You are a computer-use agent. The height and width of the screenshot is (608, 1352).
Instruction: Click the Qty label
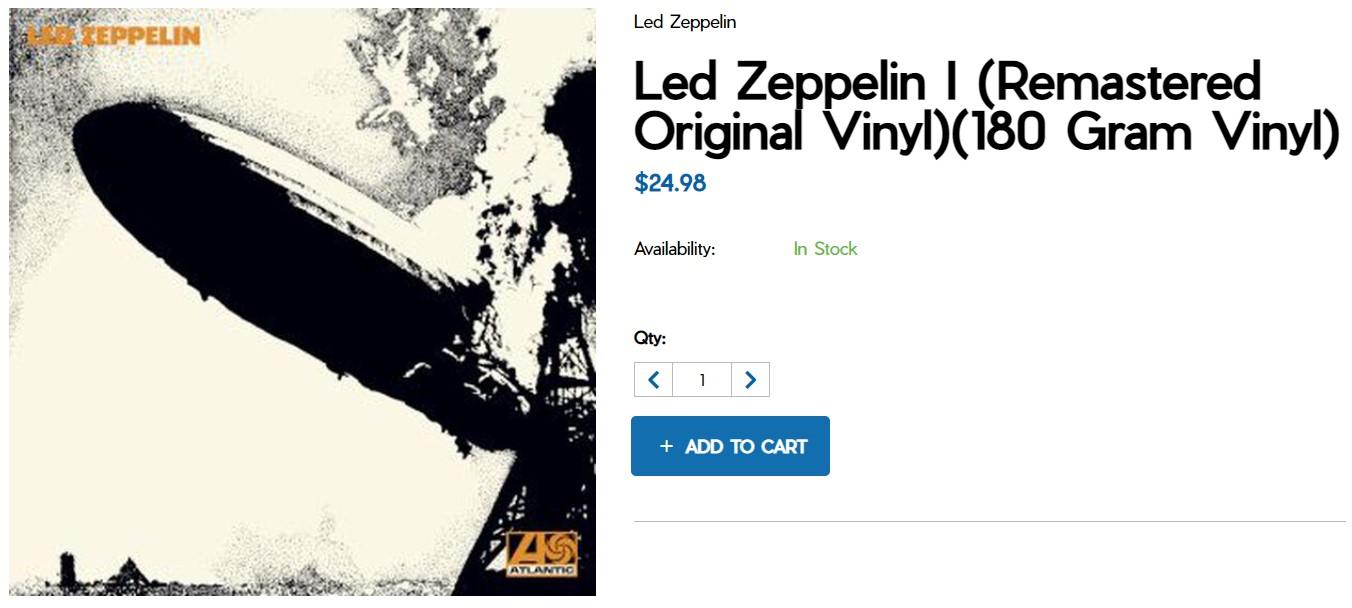pos(649,338)
